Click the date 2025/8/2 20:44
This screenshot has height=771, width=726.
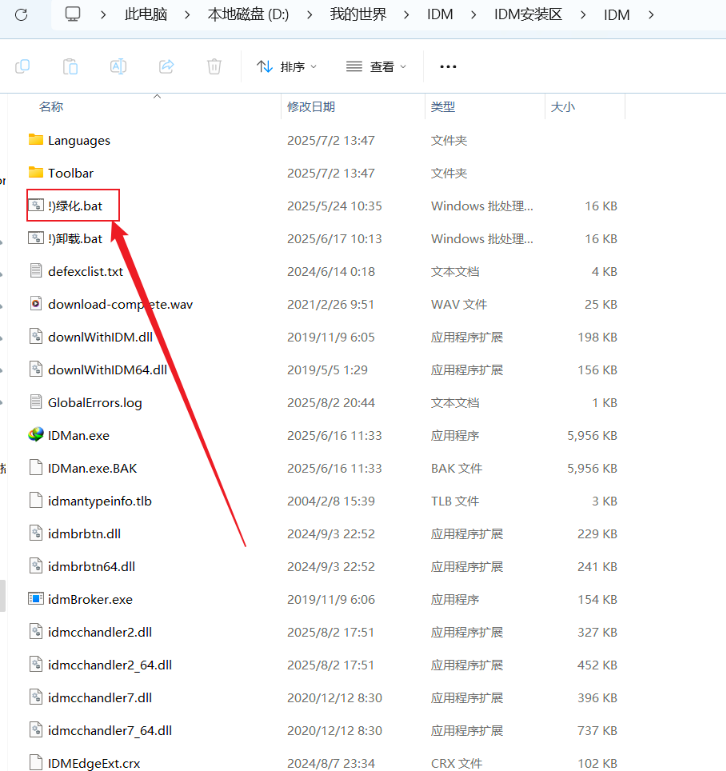[x=331, y=403]
